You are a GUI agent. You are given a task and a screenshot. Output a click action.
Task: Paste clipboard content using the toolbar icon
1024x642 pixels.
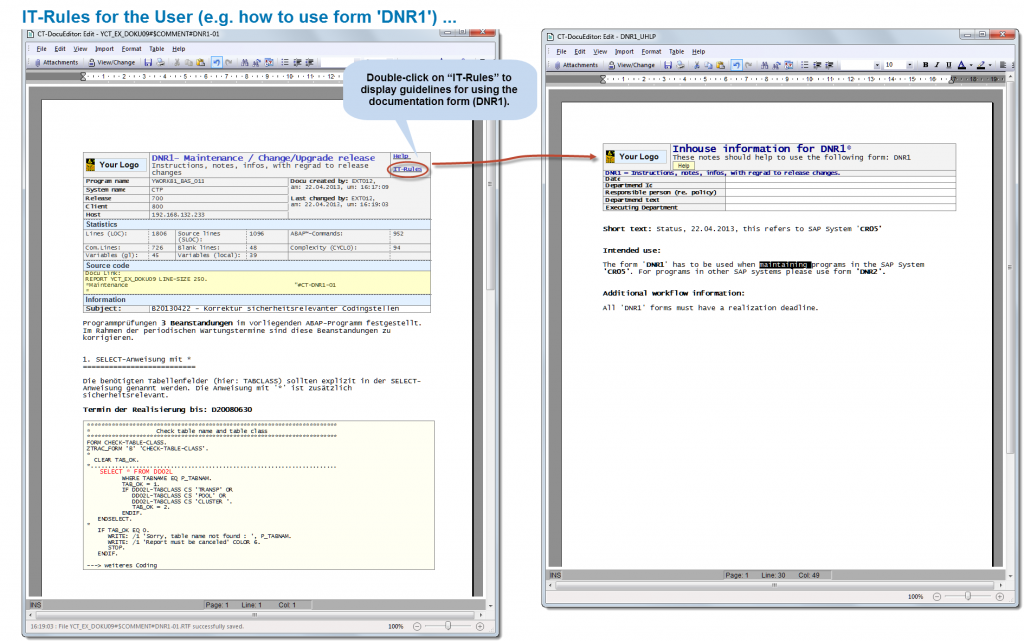tap(200, 60)
